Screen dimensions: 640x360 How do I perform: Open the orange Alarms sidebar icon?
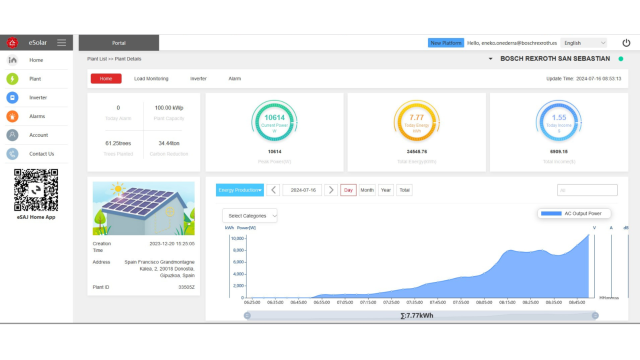(12, 116)
